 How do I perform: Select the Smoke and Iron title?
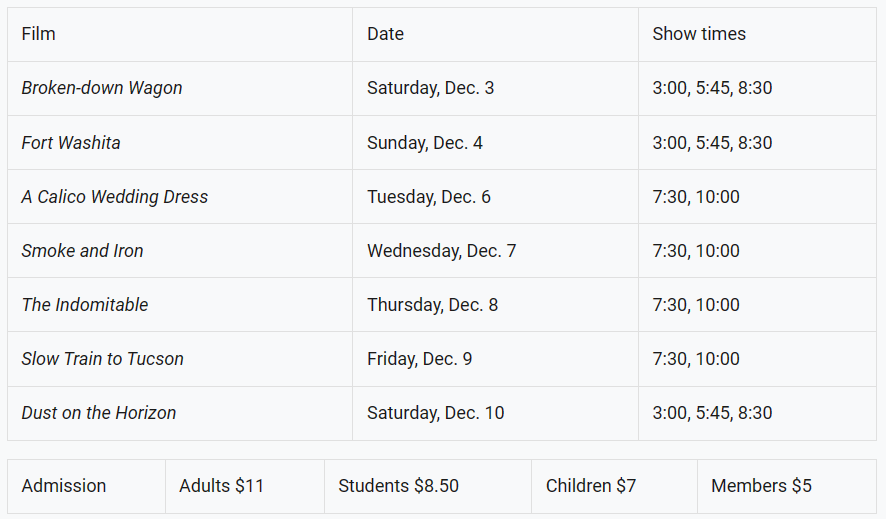tap(83, 251)
